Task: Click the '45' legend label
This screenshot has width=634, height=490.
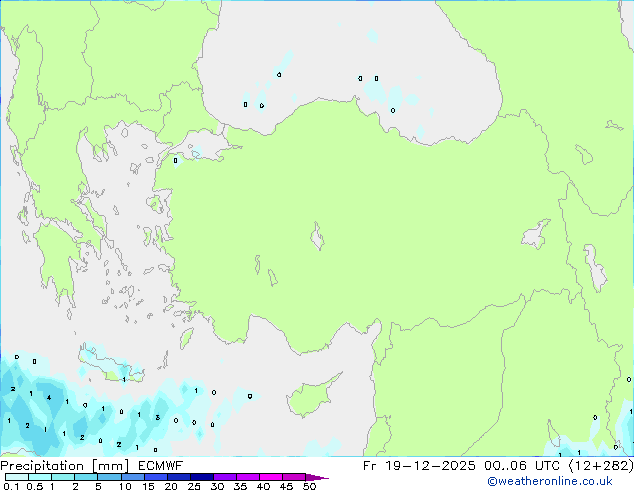Action: tap(286, 486)
